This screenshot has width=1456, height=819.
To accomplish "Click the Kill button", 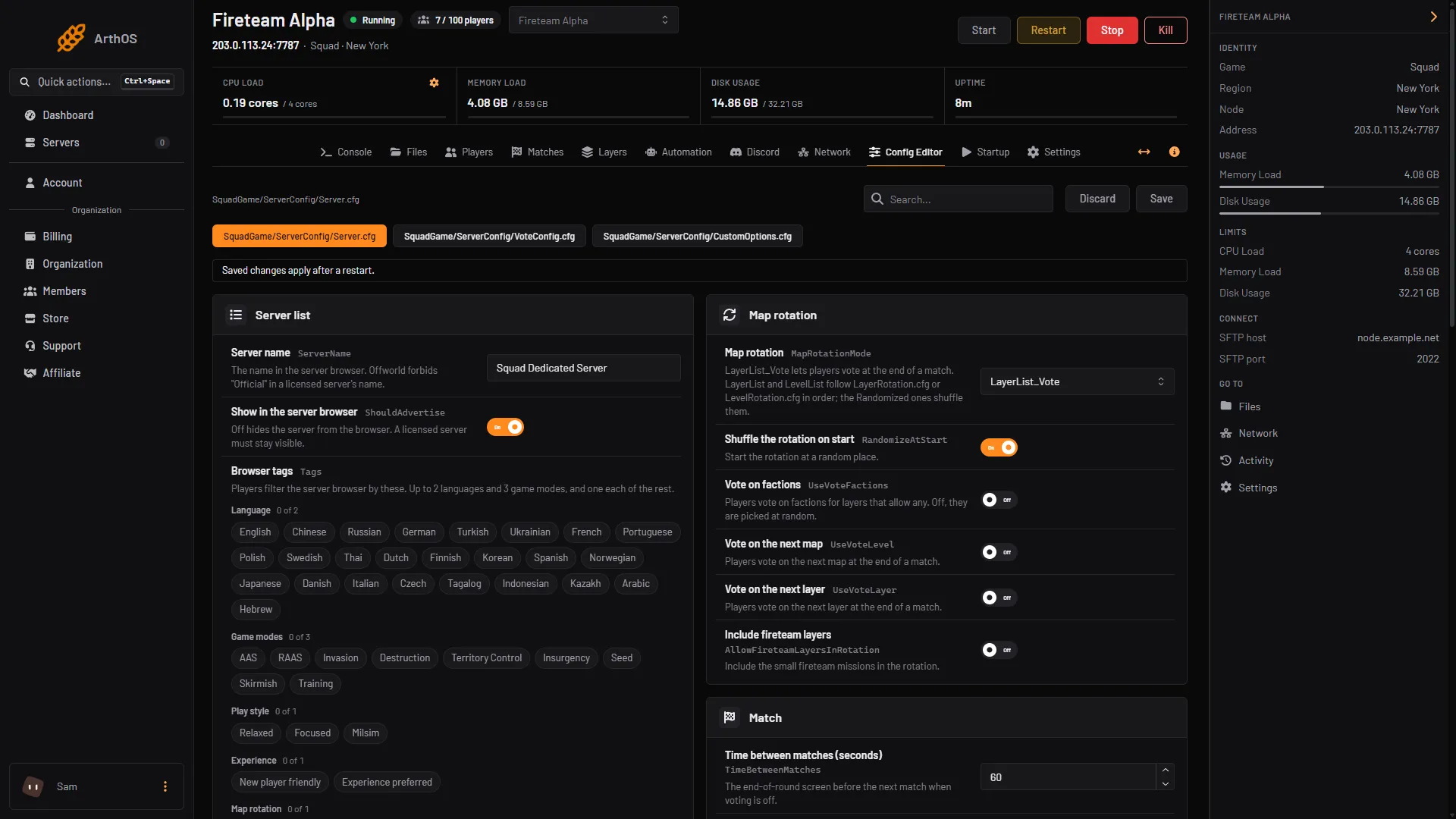I will (x=1166, y=30).
